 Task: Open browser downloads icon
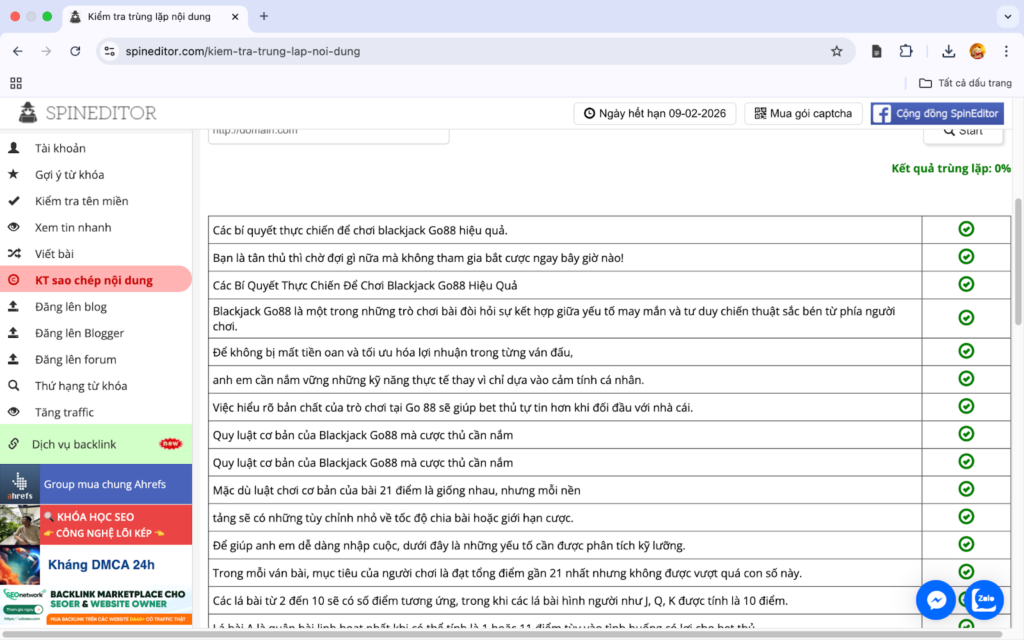pos(948,51)
